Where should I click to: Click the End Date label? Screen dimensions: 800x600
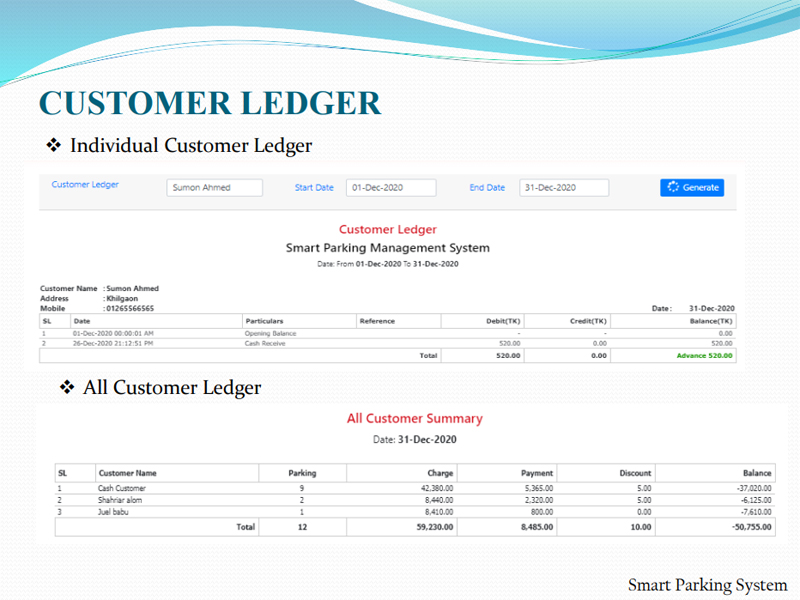click(x=487, y=188)
